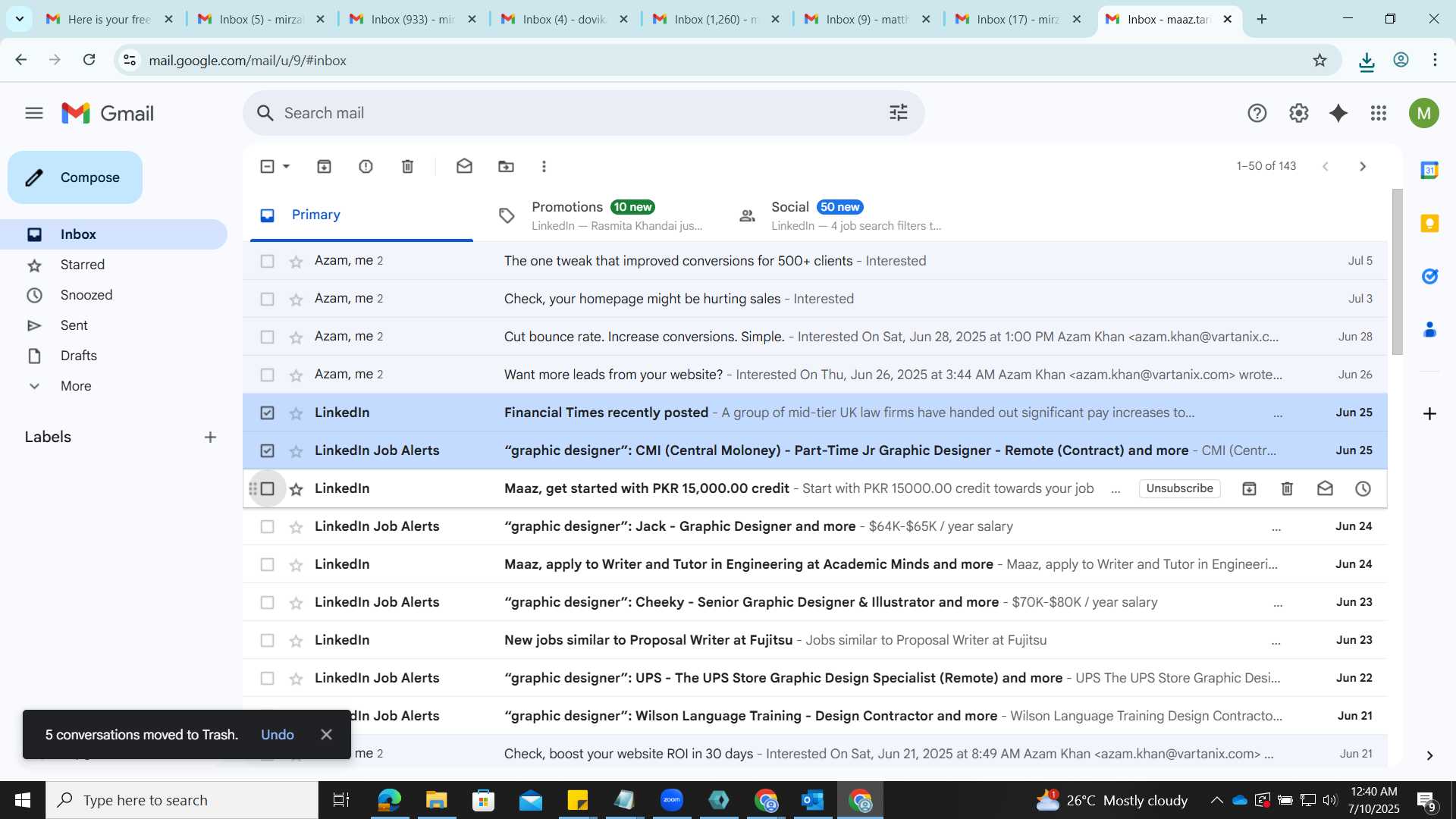The image size is (1456, 819).
Task: Click the browser address bar URL
Action: (x=247, y=60)
